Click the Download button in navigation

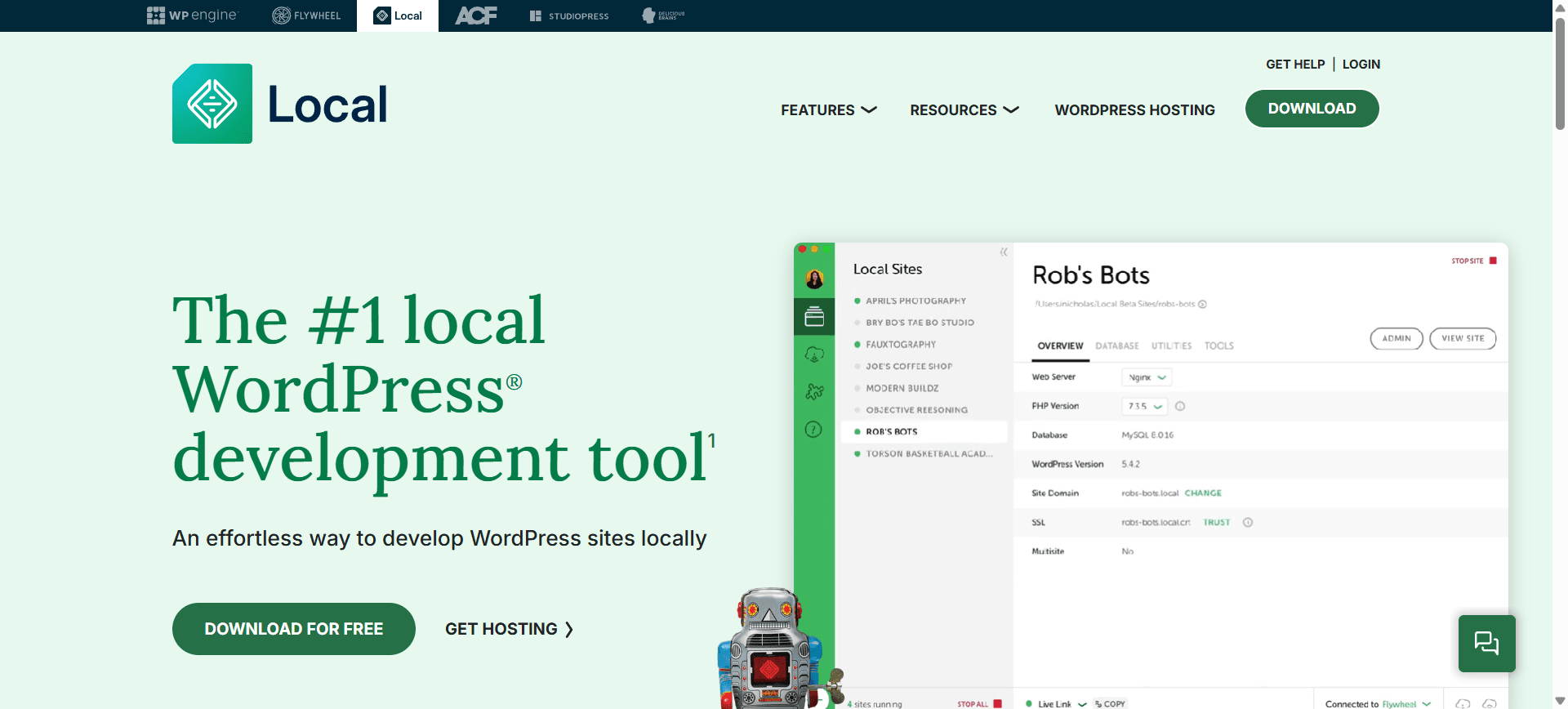coord(1312,109)
